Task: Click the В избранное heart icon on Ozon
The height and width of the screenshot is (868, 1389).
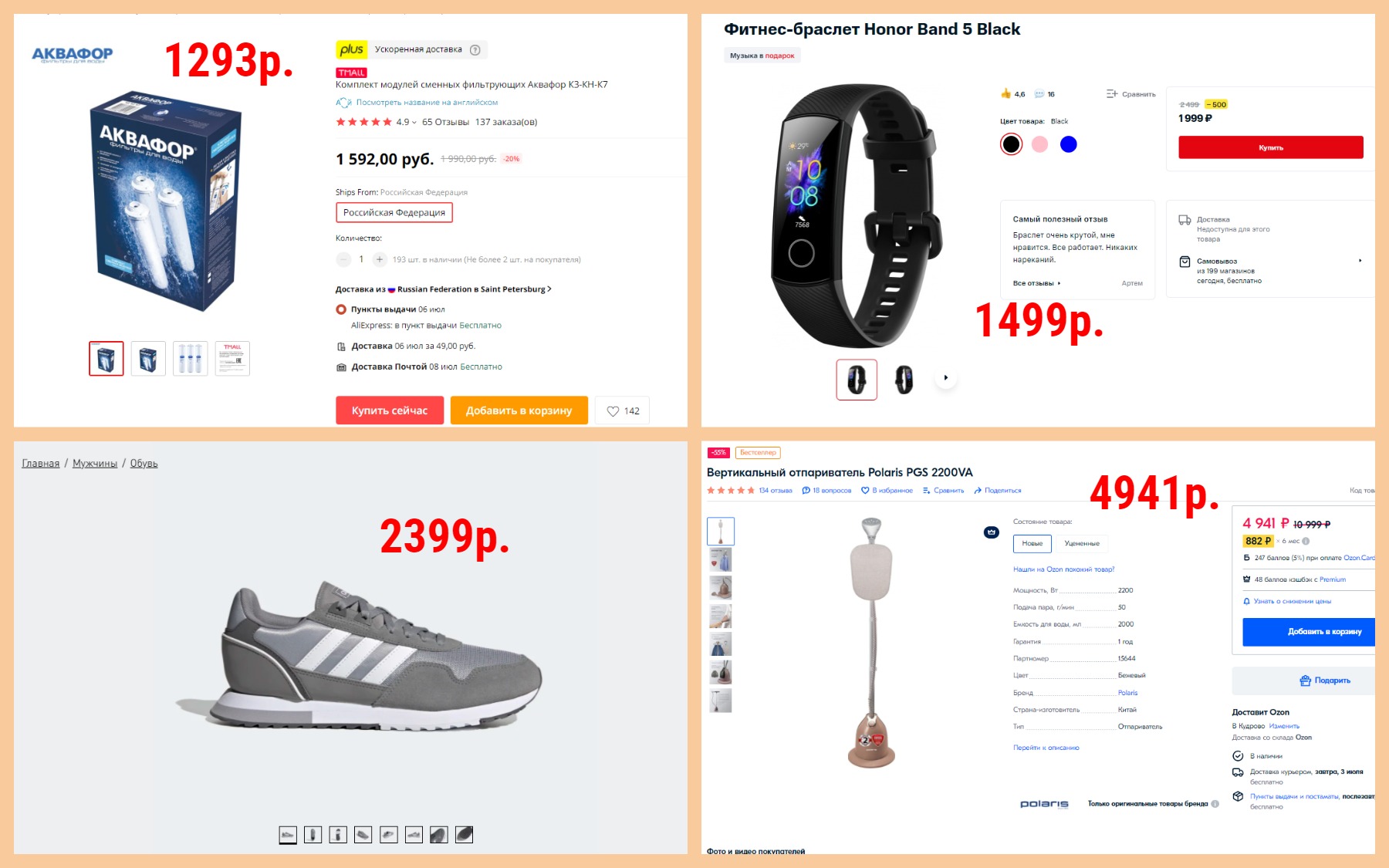Action: coord(865,491)
